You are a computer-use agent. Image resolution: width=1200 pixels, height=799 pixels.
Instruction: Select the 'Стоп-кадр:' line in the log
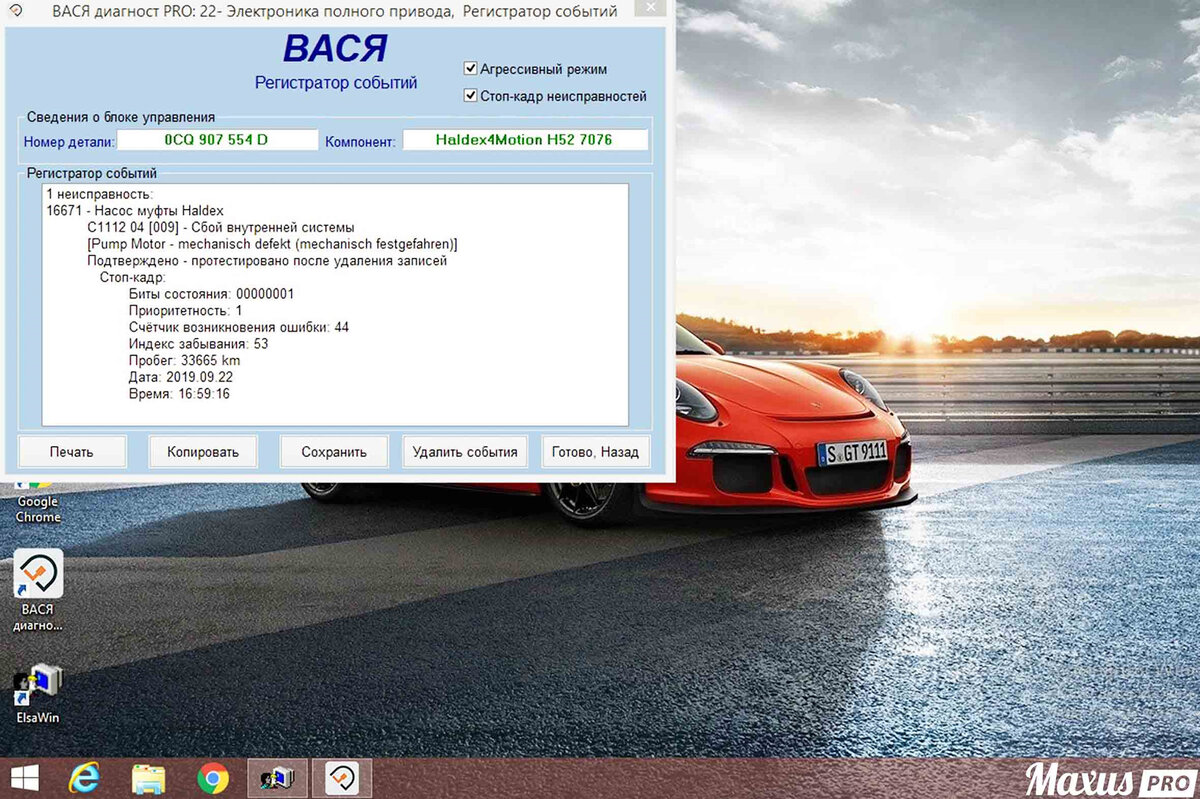(x=132, y=277)
